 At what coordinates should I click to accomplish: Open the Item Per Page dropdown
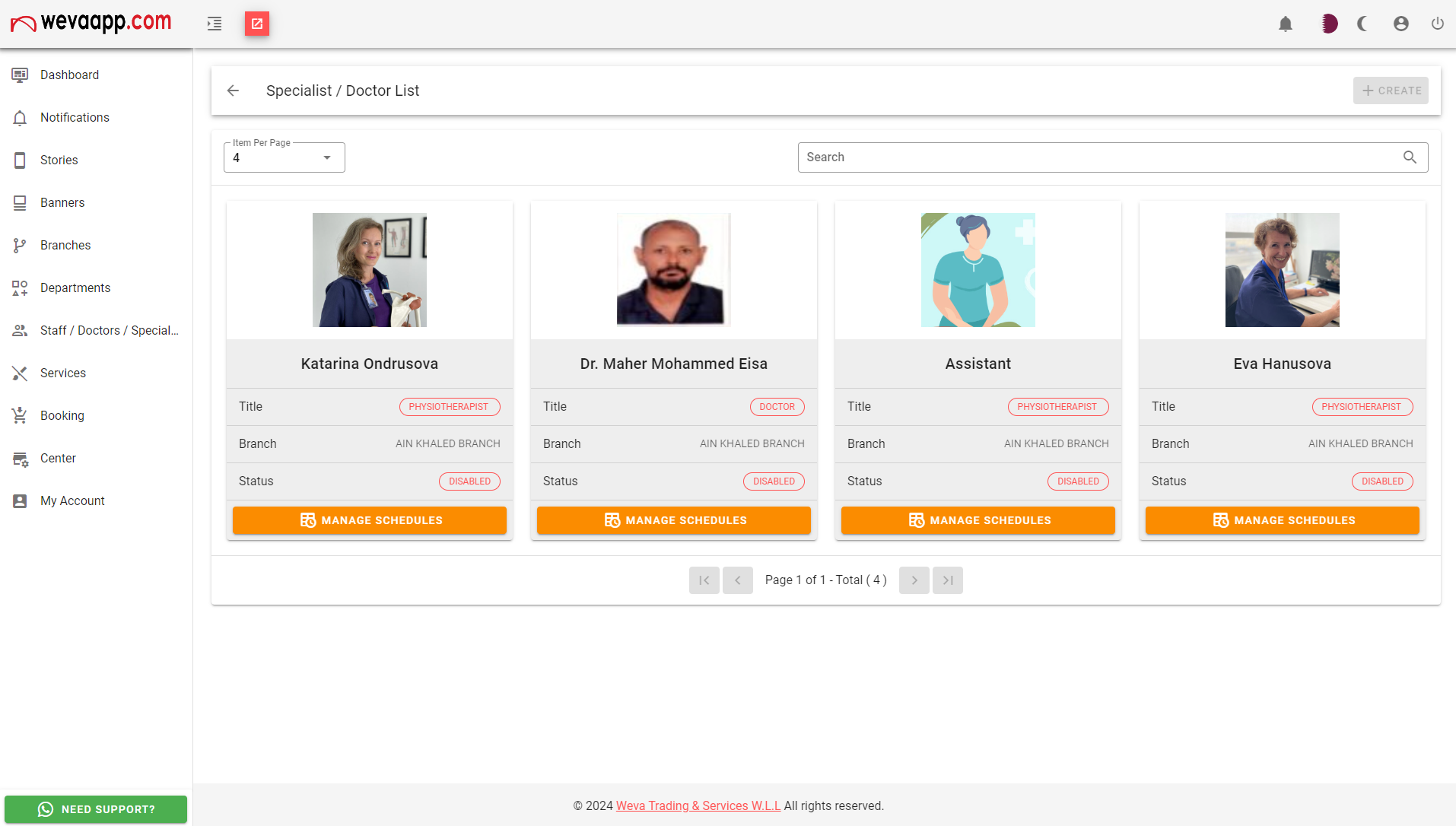point(285,157)
